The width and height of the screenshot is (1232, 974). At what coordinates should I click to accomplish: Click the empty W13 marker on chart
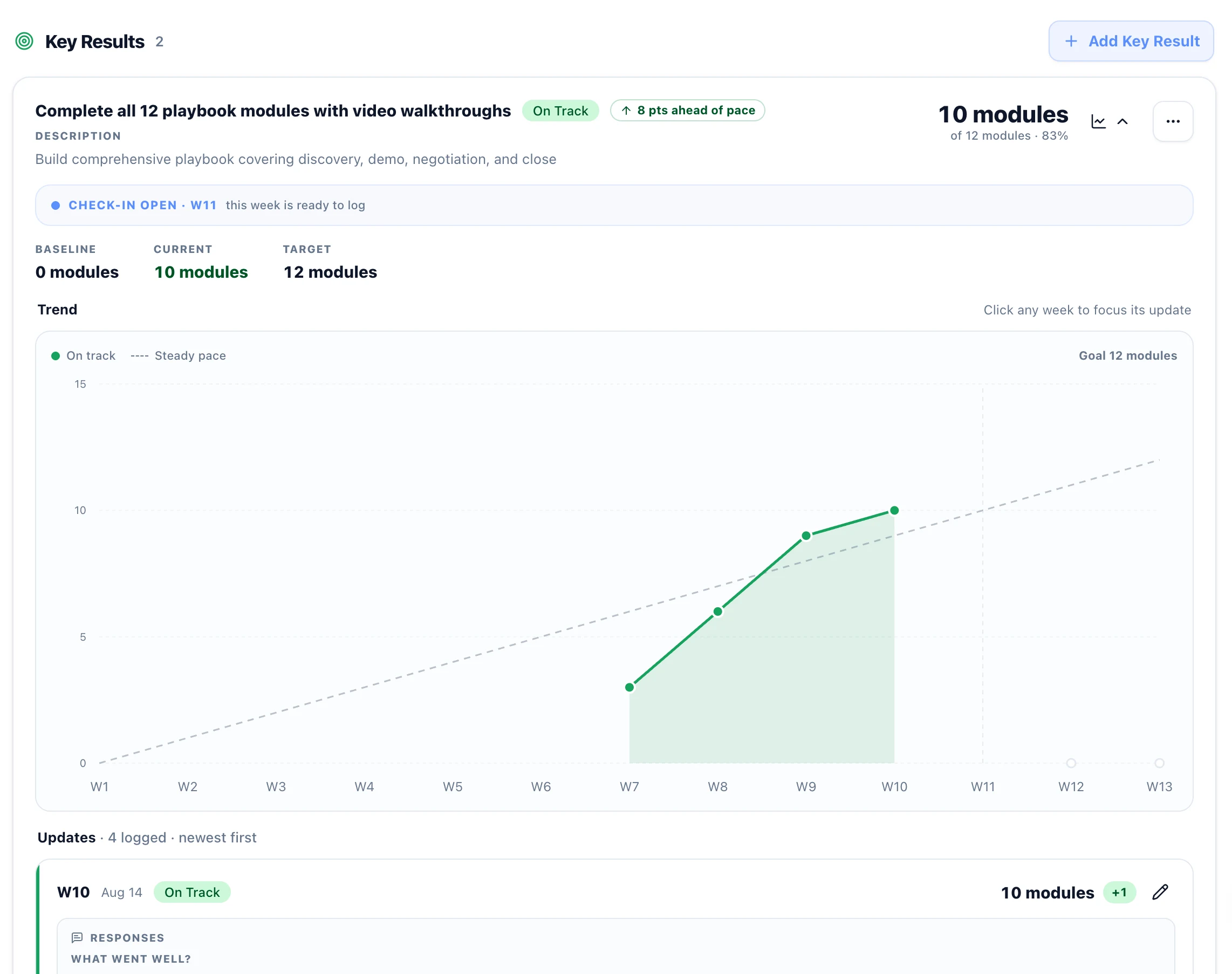(1159, 763)
